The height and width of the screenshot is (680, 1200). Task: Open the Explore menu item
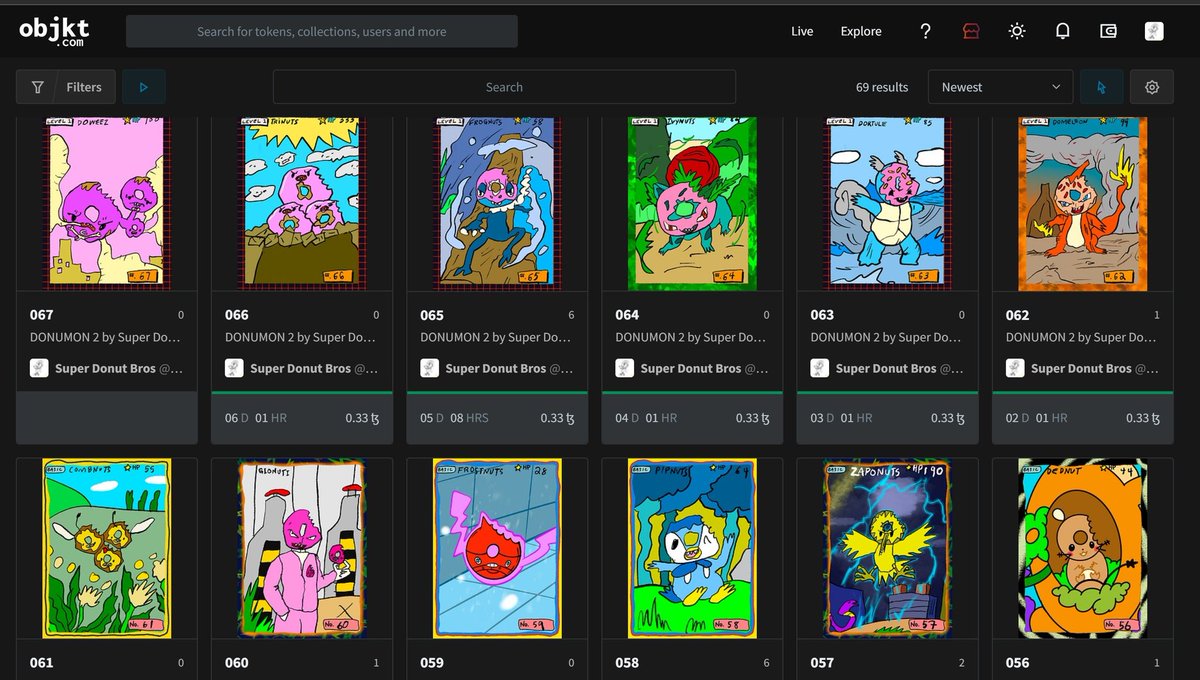click(861, 31)
